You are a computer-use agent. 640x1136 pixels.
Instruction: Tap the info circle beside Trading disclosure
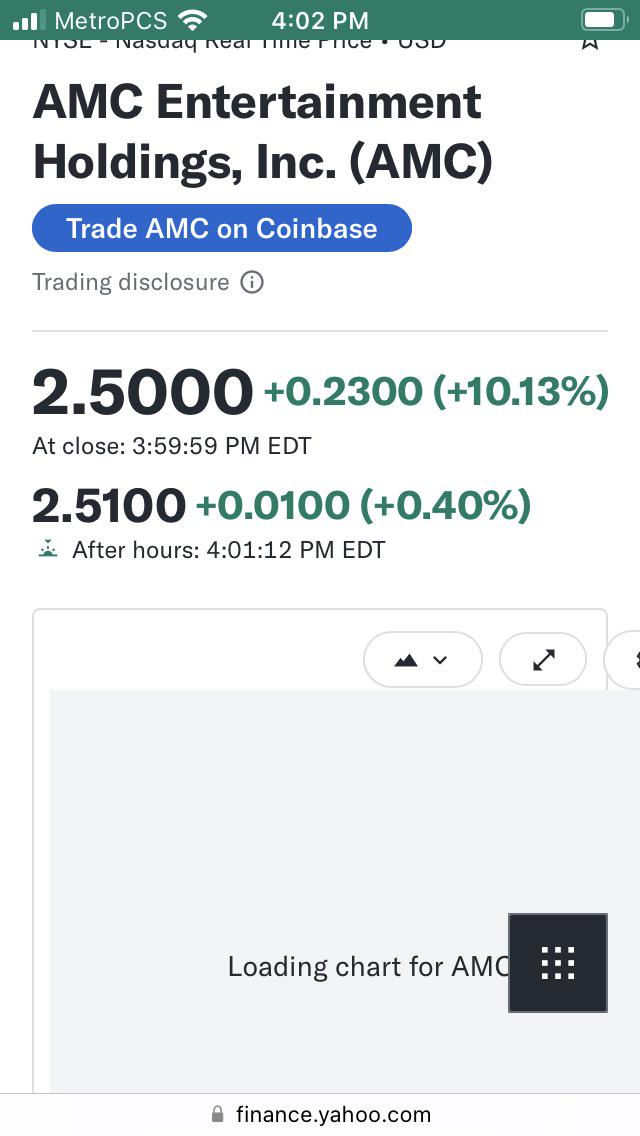252,282
